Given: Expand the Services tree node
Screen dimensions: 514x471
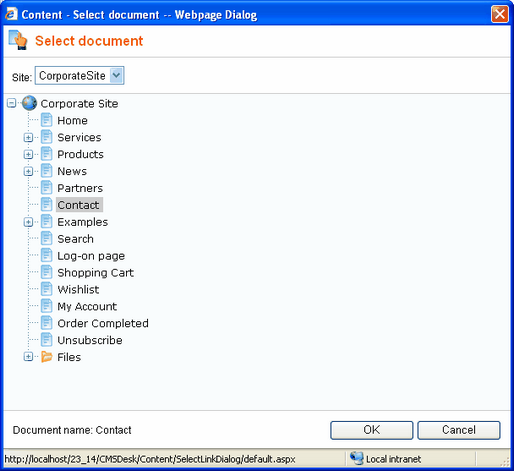Looking at the screenshot, I should [x=28, y=137].
